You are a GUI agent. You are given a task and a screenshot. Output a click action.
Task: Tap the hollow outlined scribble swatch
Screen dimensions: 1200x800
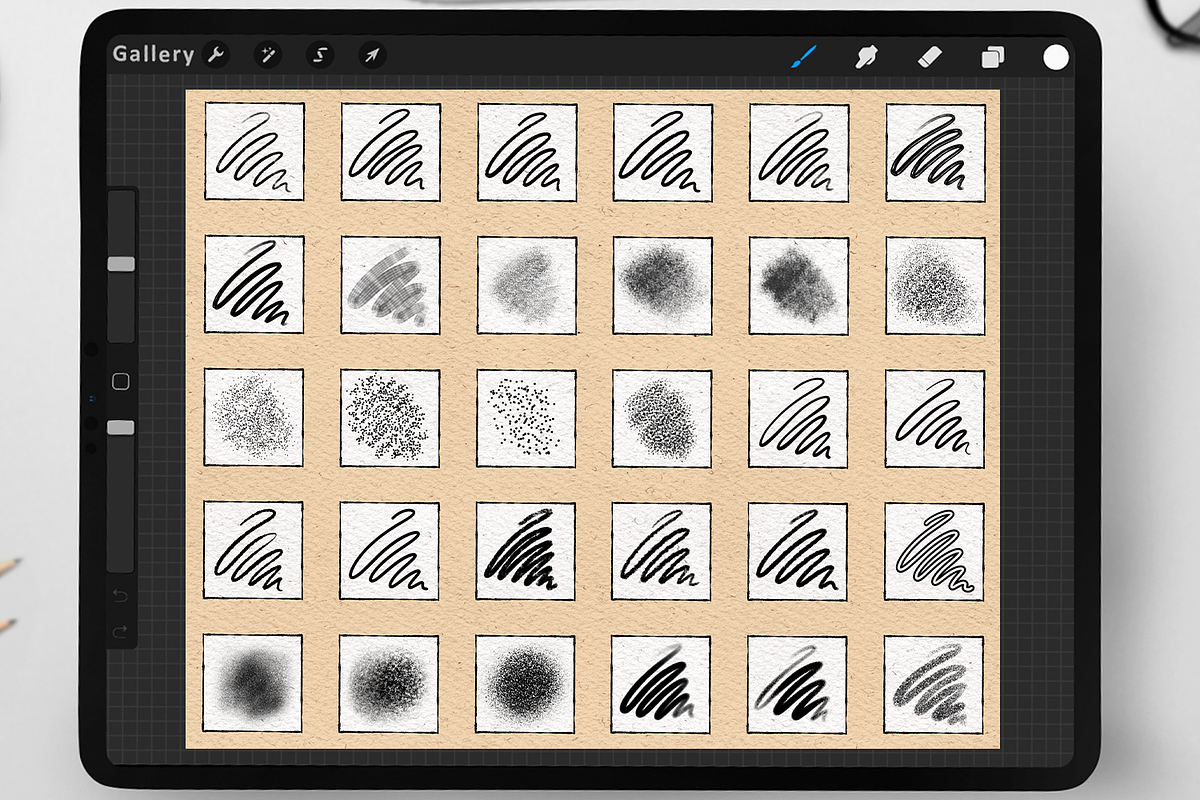pos(935,551)
